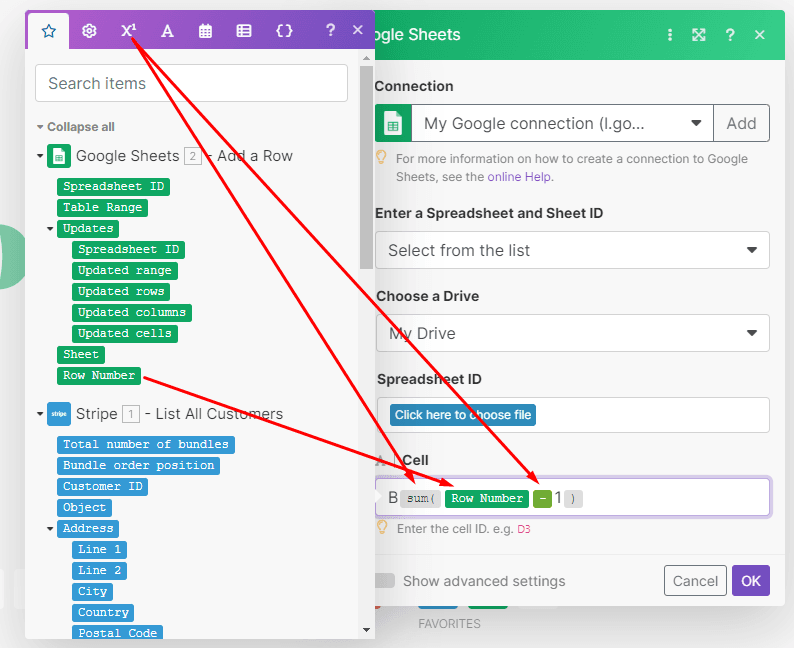Screen dimensions: 794x648
Task: Toggle Show advanced settings
Action: (x=385, y=581)
